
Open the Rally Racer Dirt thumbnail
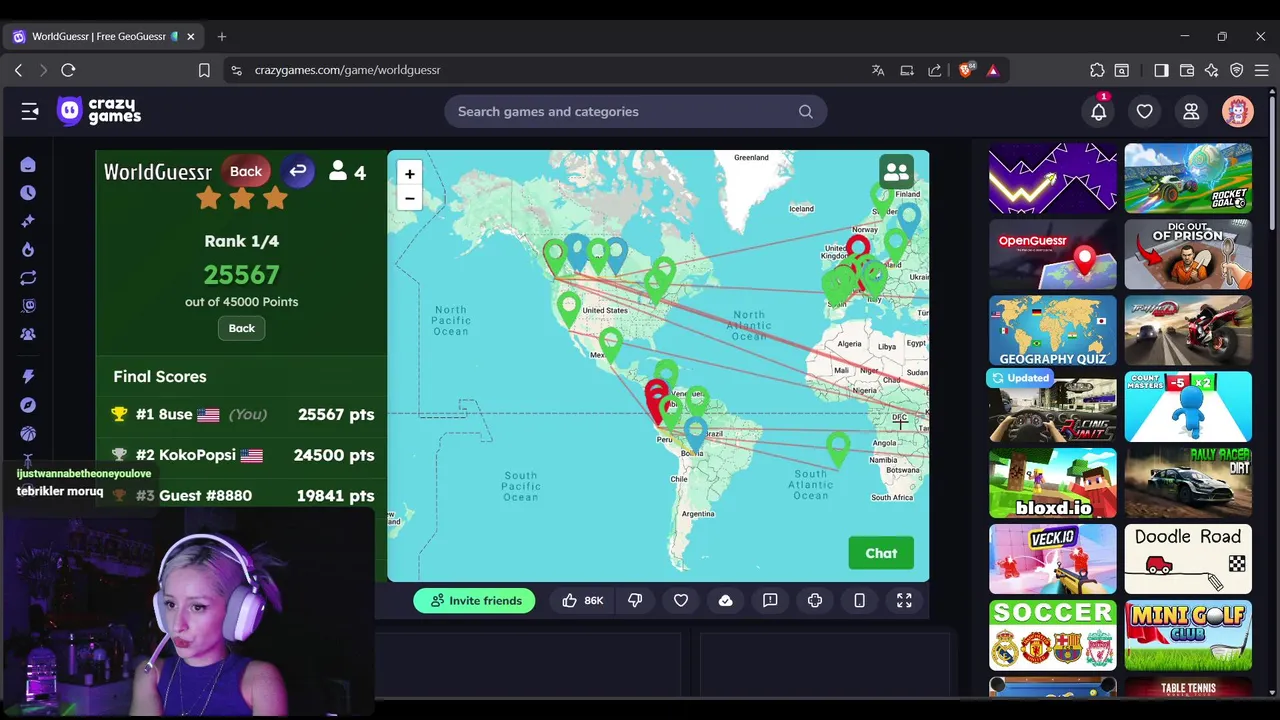click(1188, 483)
